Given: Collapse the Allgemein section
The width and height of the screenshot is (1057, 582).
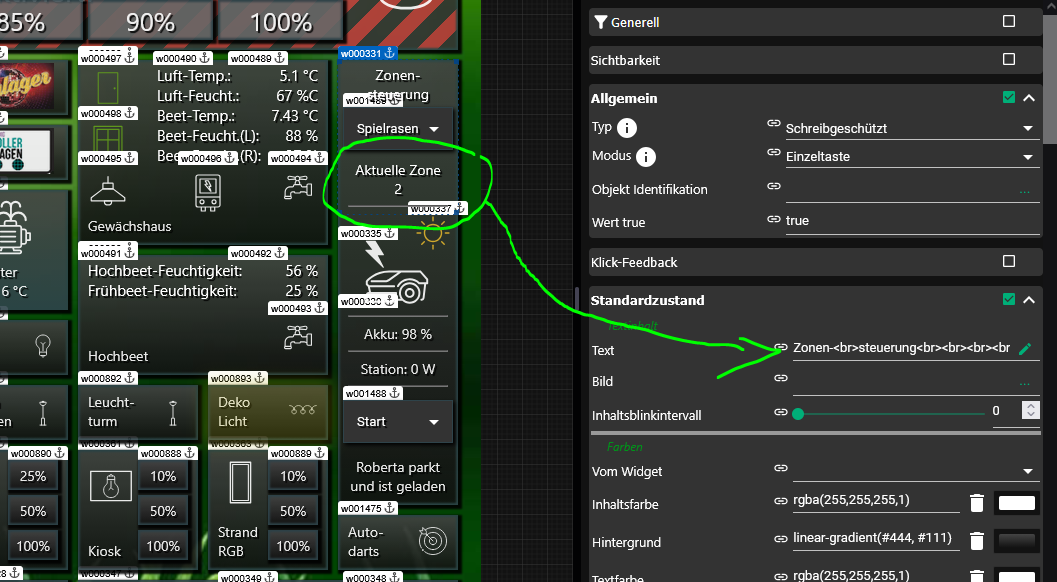Looking at the screenshot, I should point(1029,98).
